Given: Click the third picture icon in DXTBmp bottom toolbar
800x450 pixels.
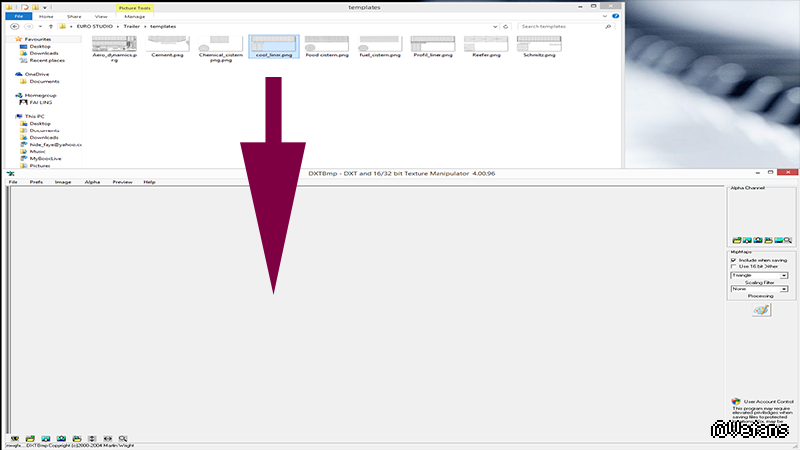Looking at the screenshot, I should 46,438.
